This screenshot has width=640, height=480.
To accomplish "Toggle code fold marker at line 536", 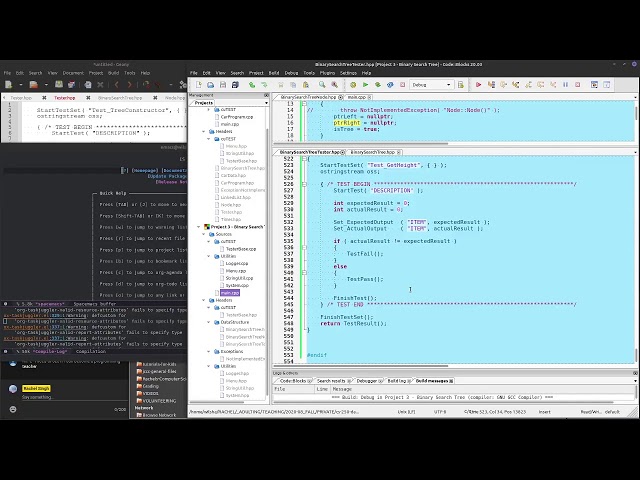I will (x=304, y=247).
